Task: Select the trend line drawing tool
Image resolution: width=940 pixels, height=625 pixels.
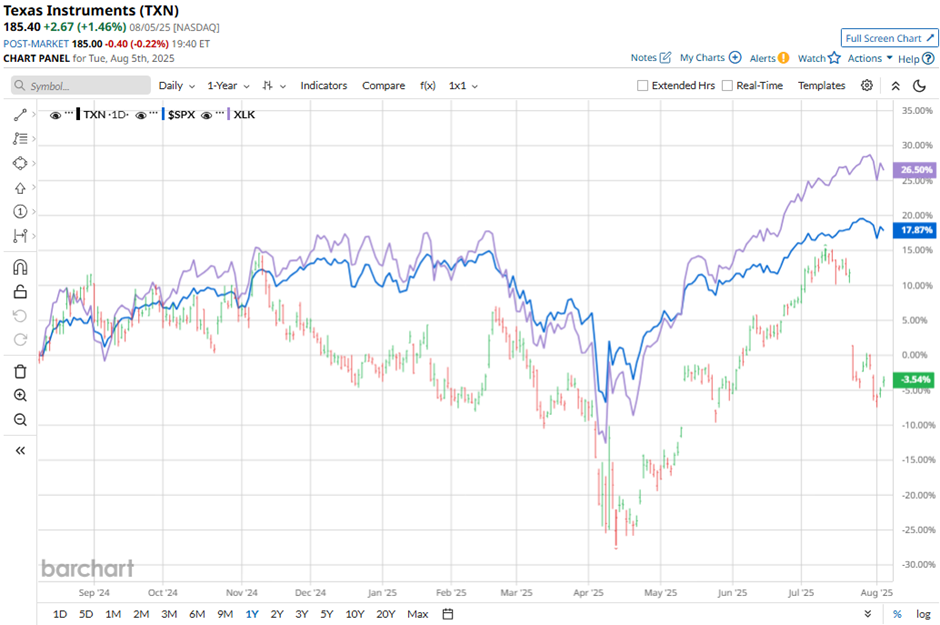Action: pos(20,114)
